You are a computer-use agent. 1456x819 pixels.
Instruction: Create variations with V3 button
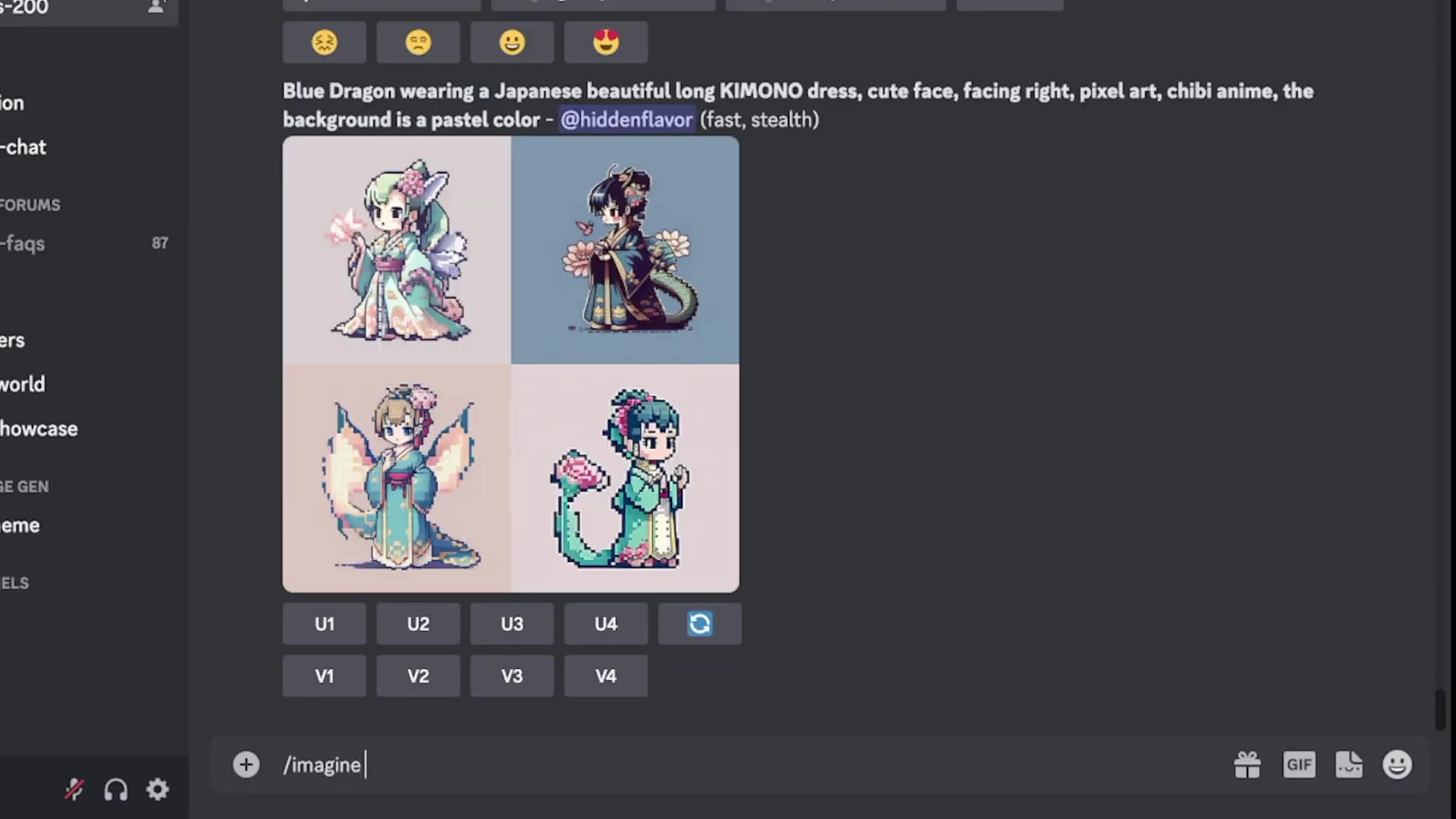512,676
